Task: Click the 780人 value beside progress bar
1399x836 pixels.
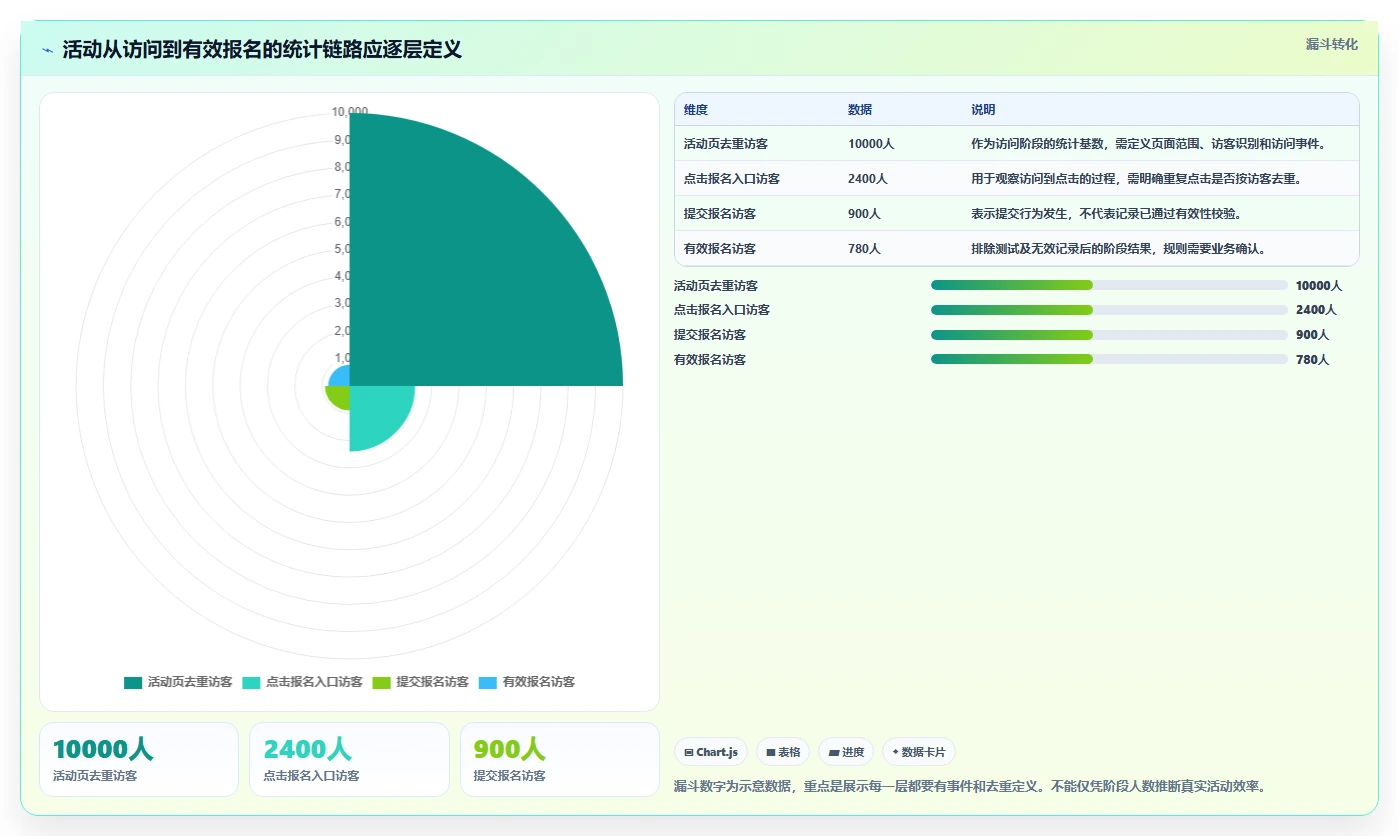Action: click(1313, 360)
